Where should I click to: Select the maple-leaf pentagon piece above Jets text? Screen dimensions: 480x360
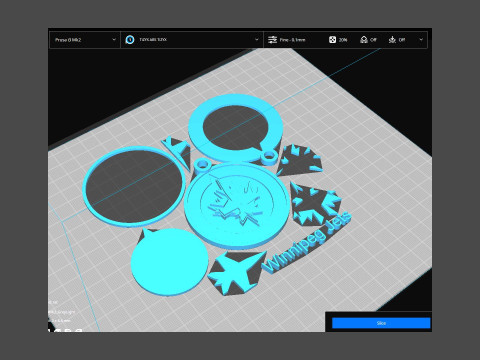point(315,204)
